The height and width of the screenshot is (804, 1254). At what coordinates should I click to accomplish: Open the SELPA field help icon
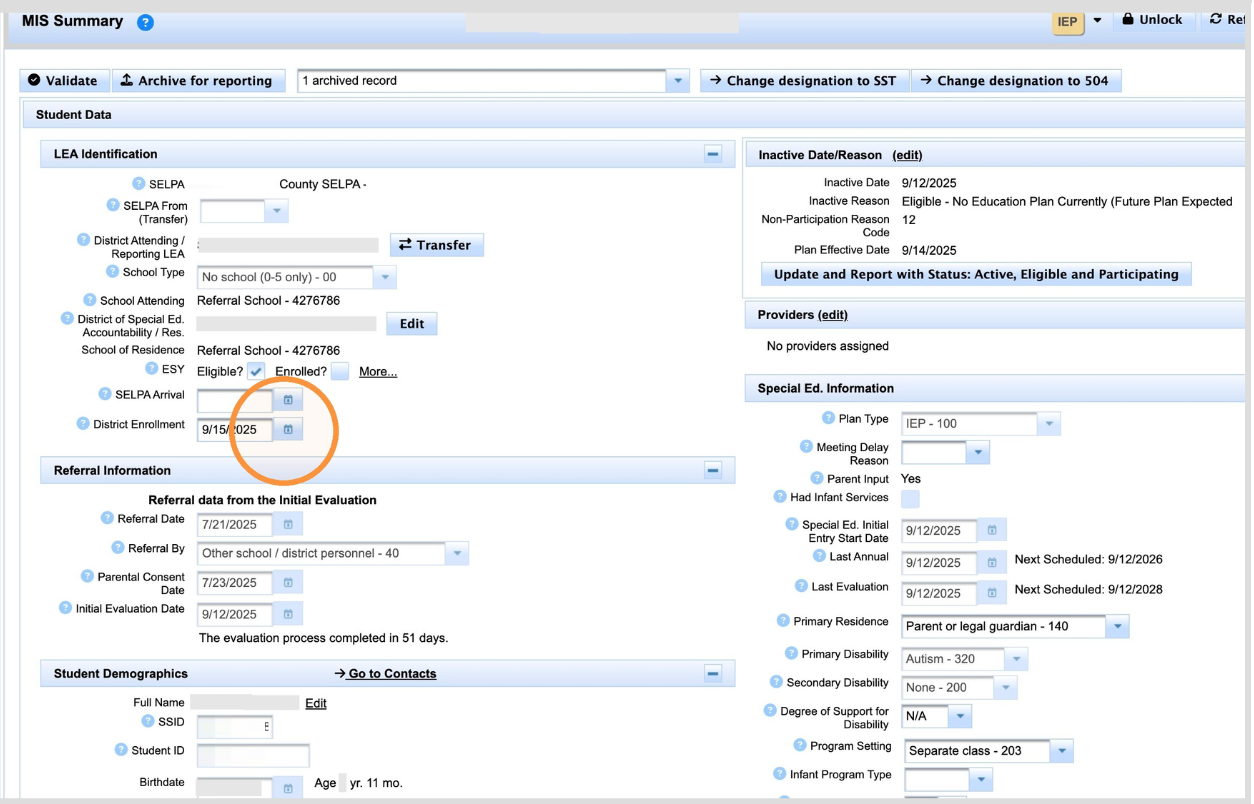[x=139, y=184]
